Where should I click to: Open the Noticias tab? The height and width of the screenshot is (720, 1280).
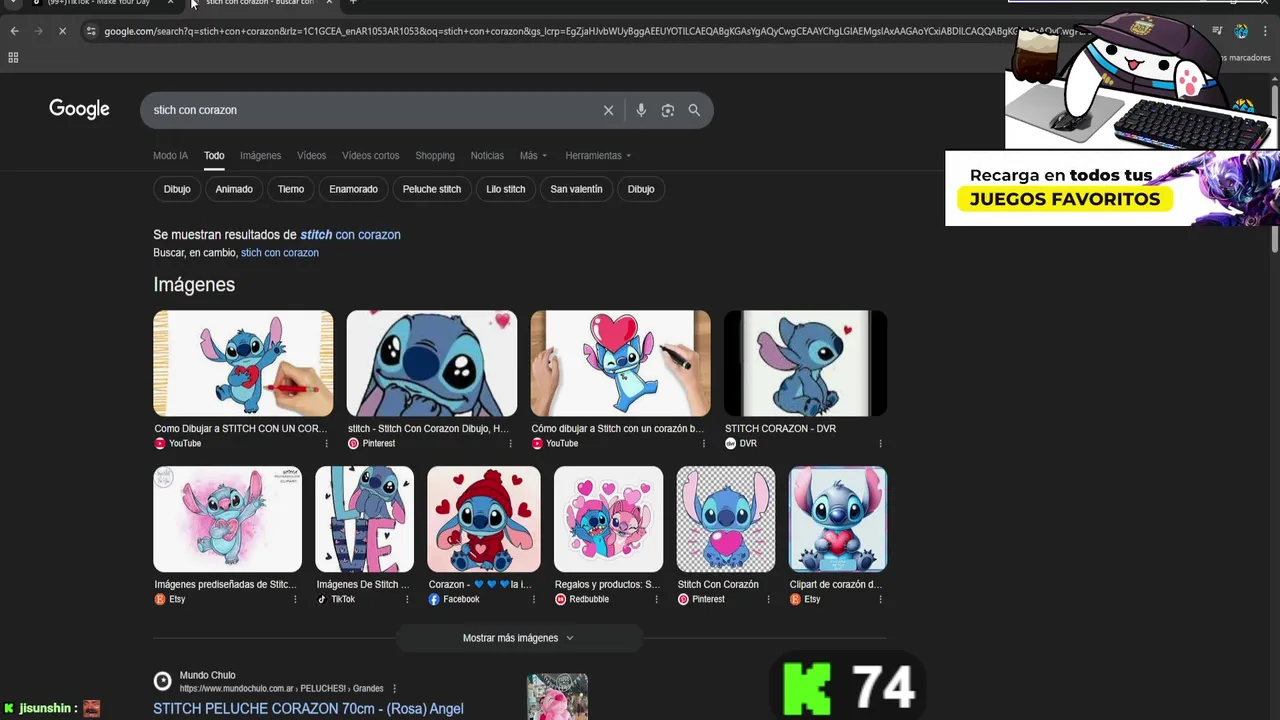tap(487, 155)
